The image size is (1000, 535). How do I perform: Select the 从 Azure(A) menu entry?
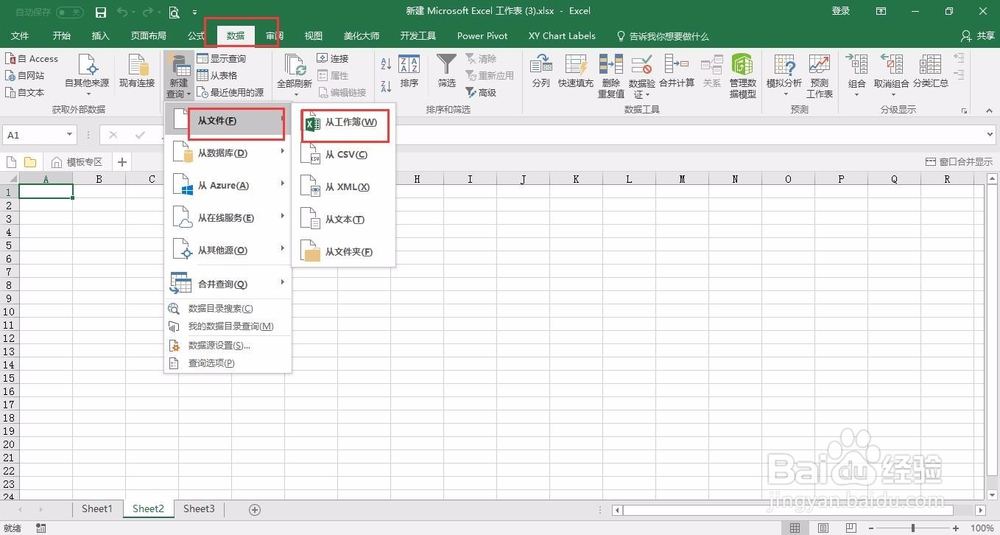point(228,186)
